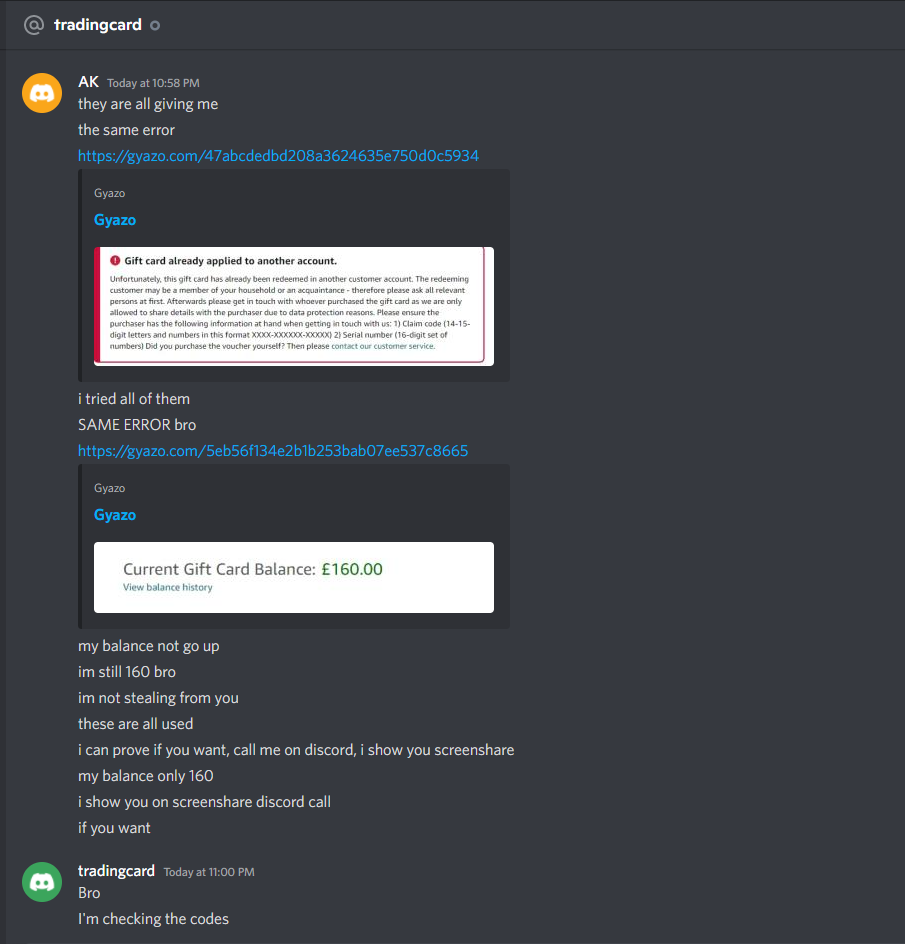The width and height of the screenshot is (905, 944).
Task: Open the second gyazo.com link ending 8665
Action: (273, 451)
